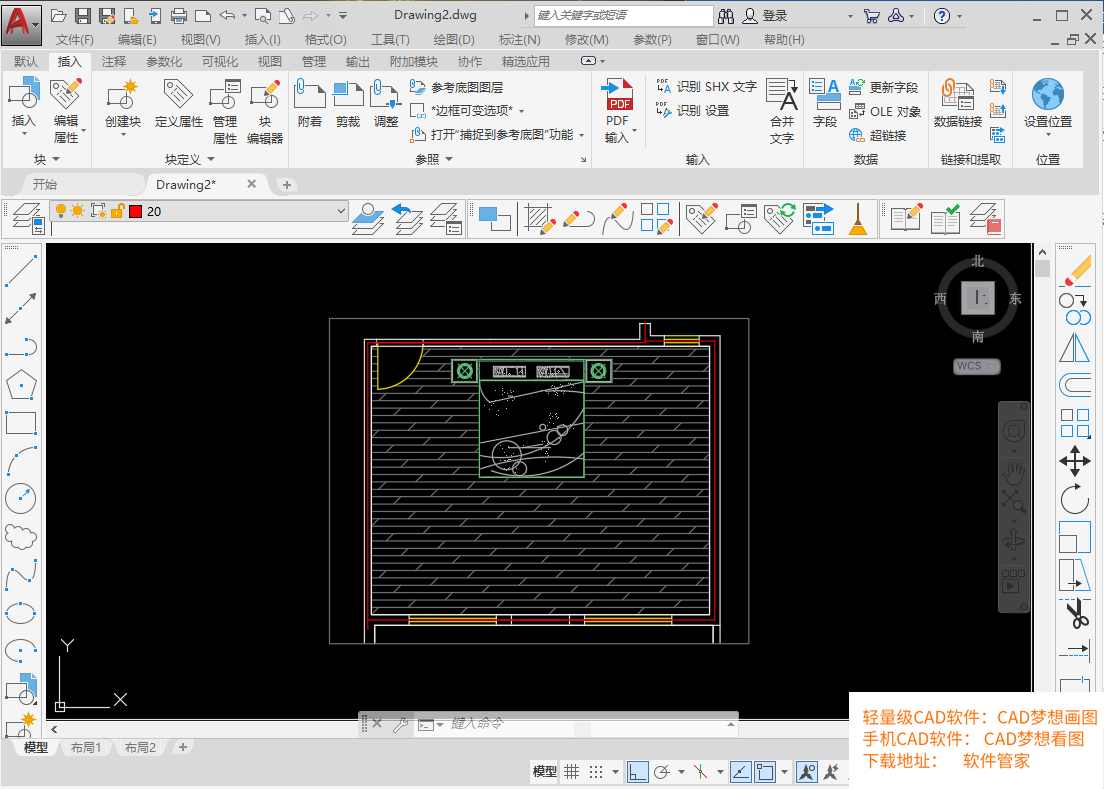Screen dimensions: 1104x789
Task: Click the broom purge icon
Action: pos(858,218)
